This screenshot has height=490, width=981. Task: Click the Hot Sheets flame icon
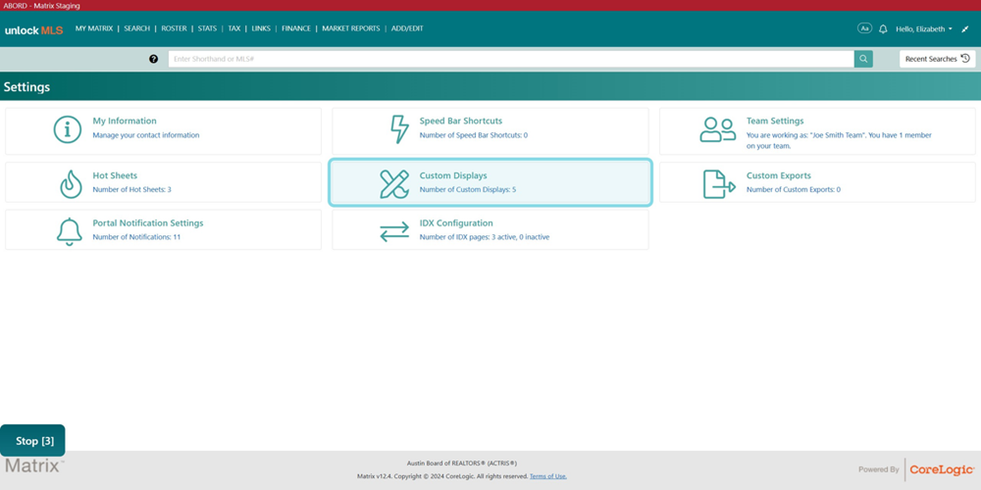point(71,184)
